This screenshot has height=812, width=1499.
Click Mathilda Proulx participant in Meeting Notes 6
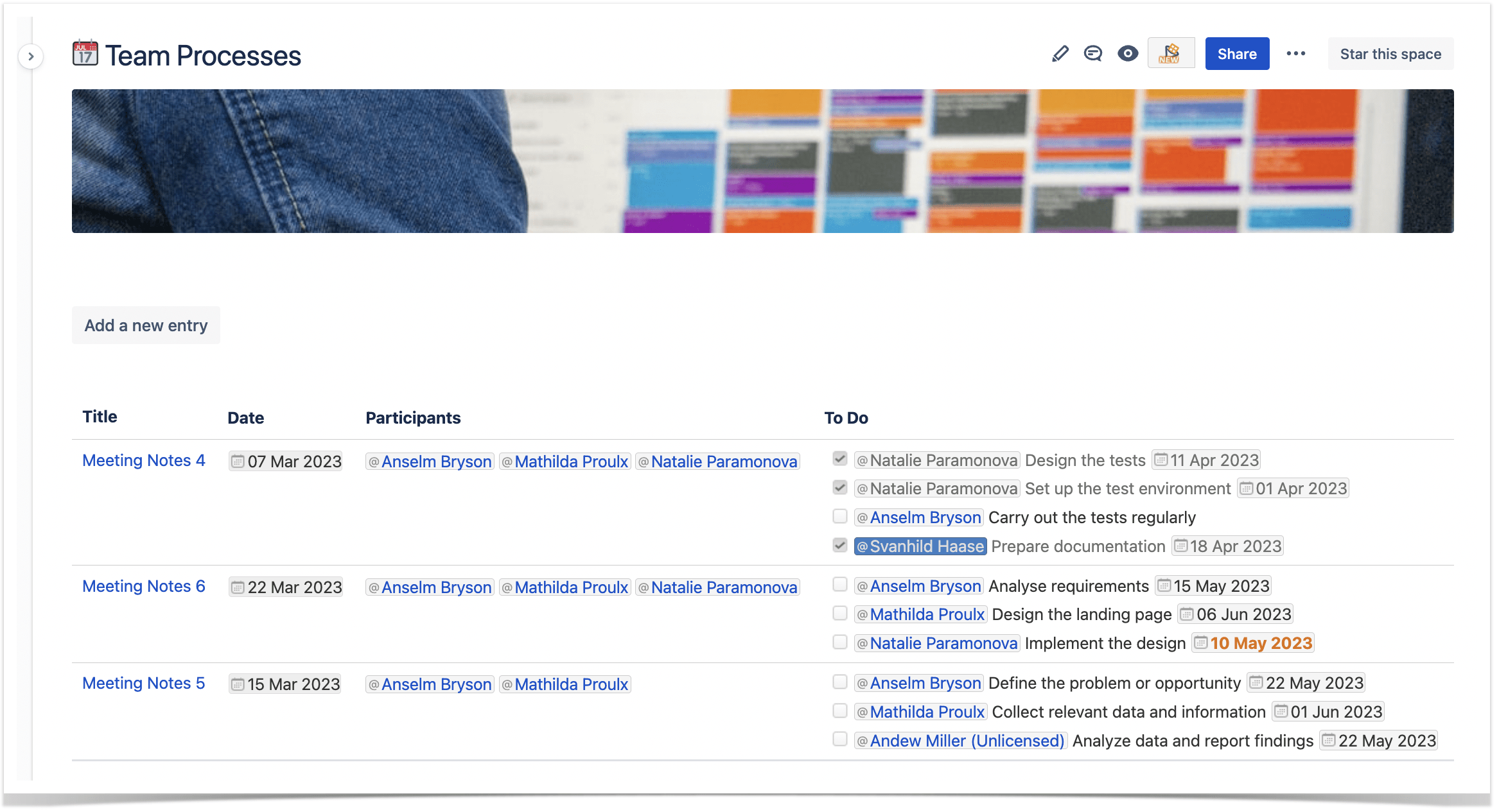pos(565,587)
